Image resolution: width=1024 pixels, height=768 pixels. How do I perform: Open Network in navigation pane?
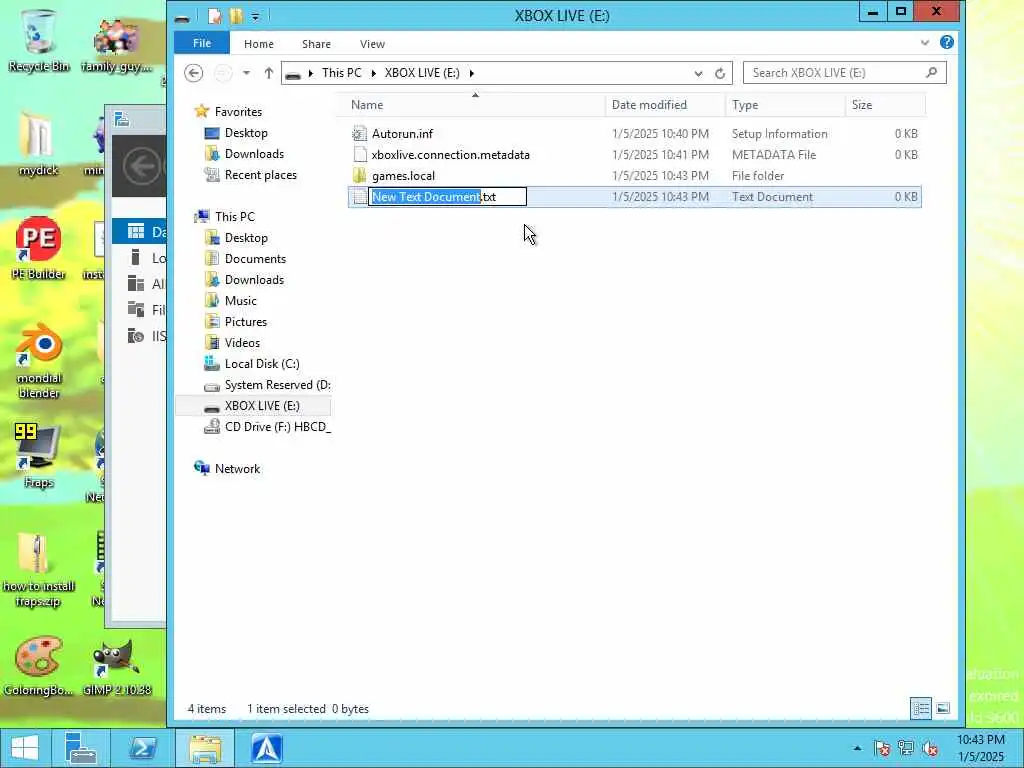237,468
